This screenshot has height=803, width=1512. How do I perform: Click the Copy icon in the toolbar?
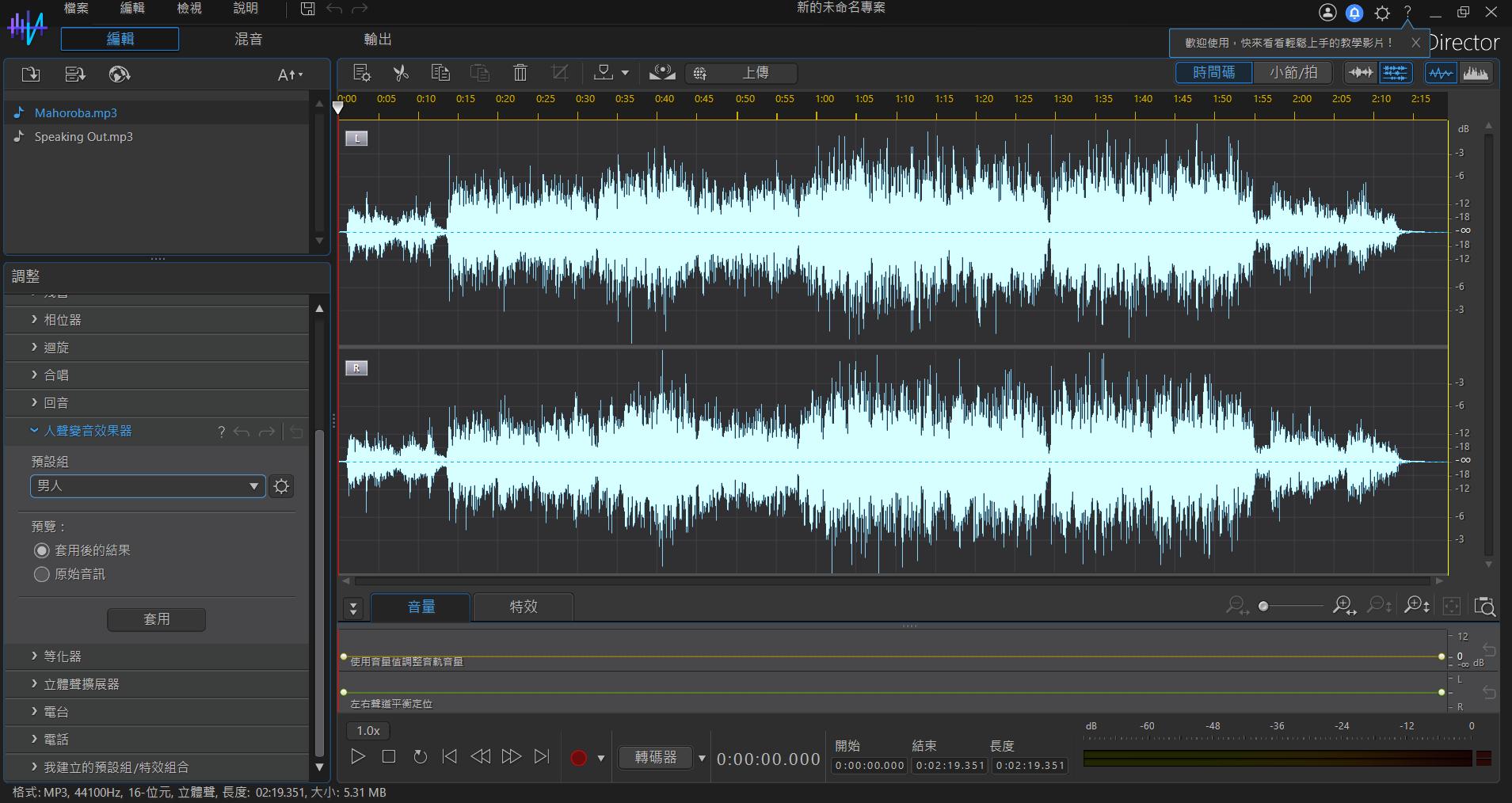[440, 73]
